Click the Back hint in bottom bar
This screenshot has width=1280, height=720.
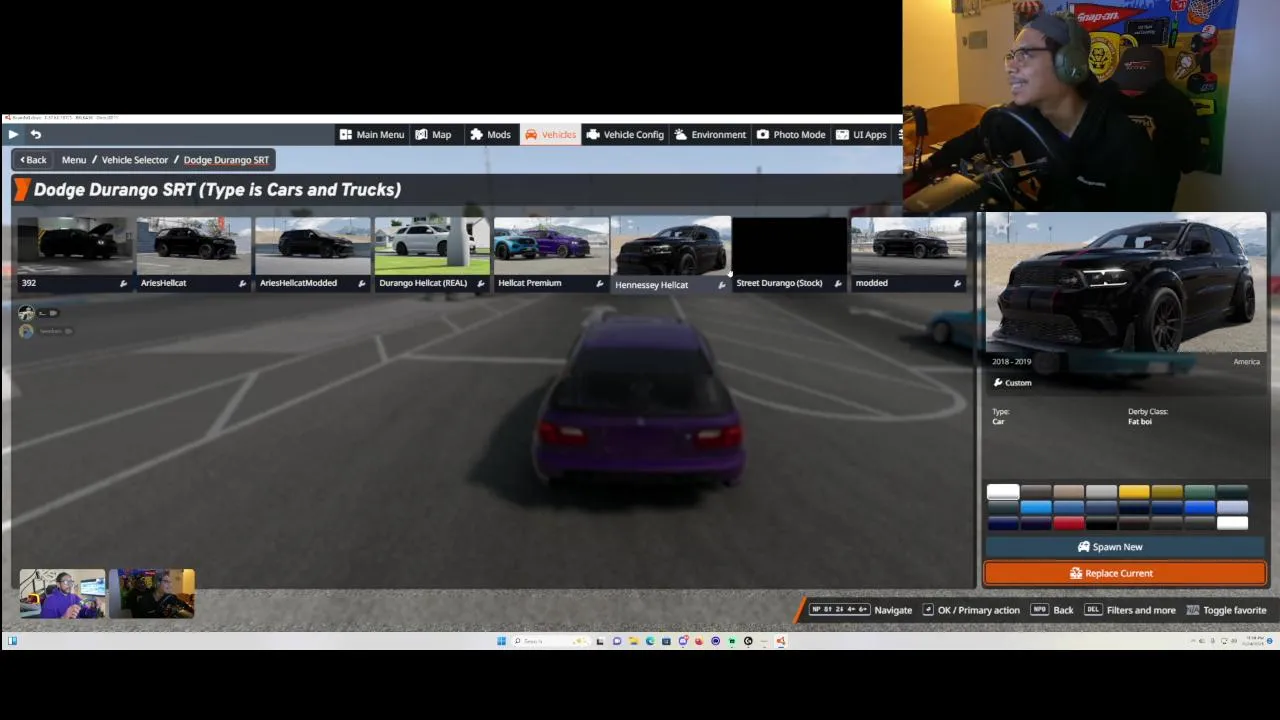click(x=1051, y=610)
